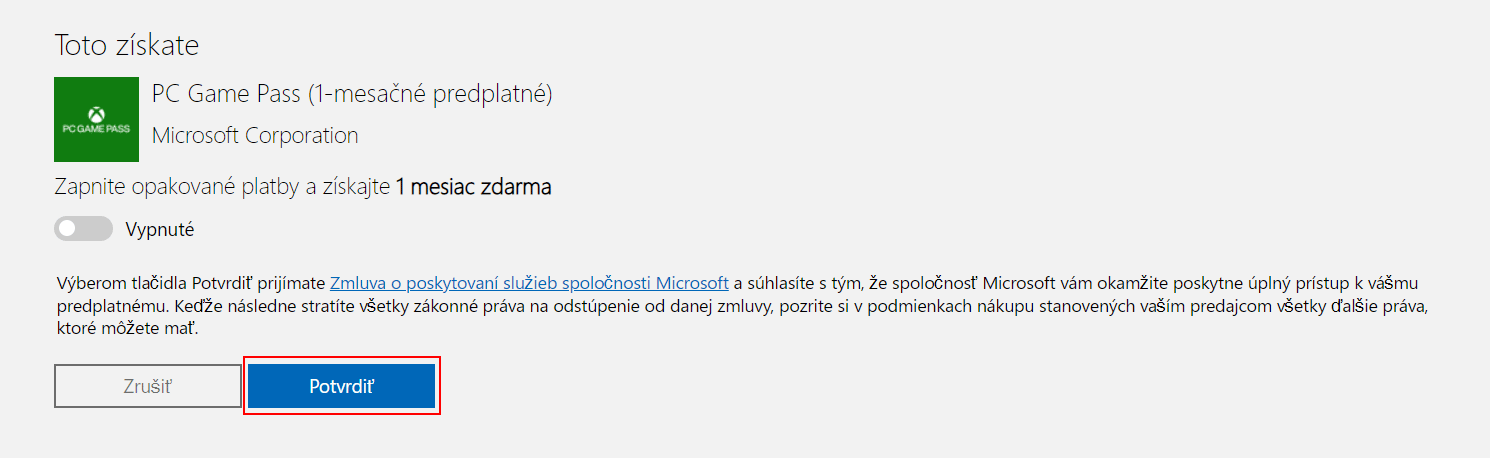This screenshot has width=1490, height=458.
Task: Click the Zapnite opakované platby promo text
Action: pos(222,187)
